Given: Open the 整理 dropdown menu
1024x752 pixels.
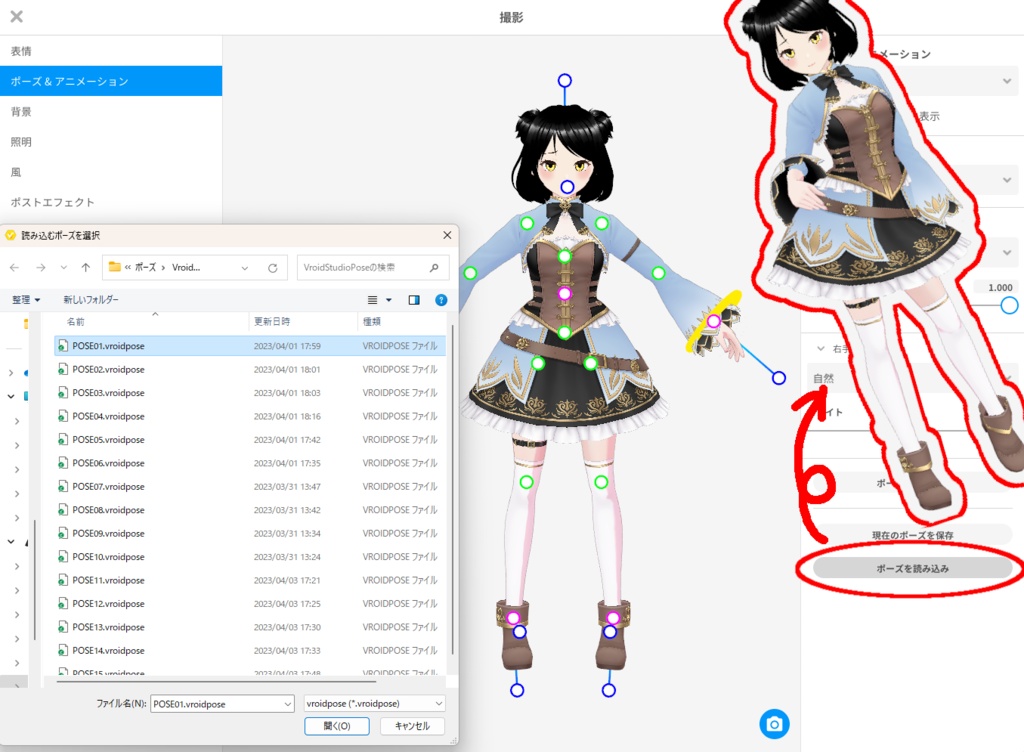Looking at the screenshot, I should (x=26, y=299).
